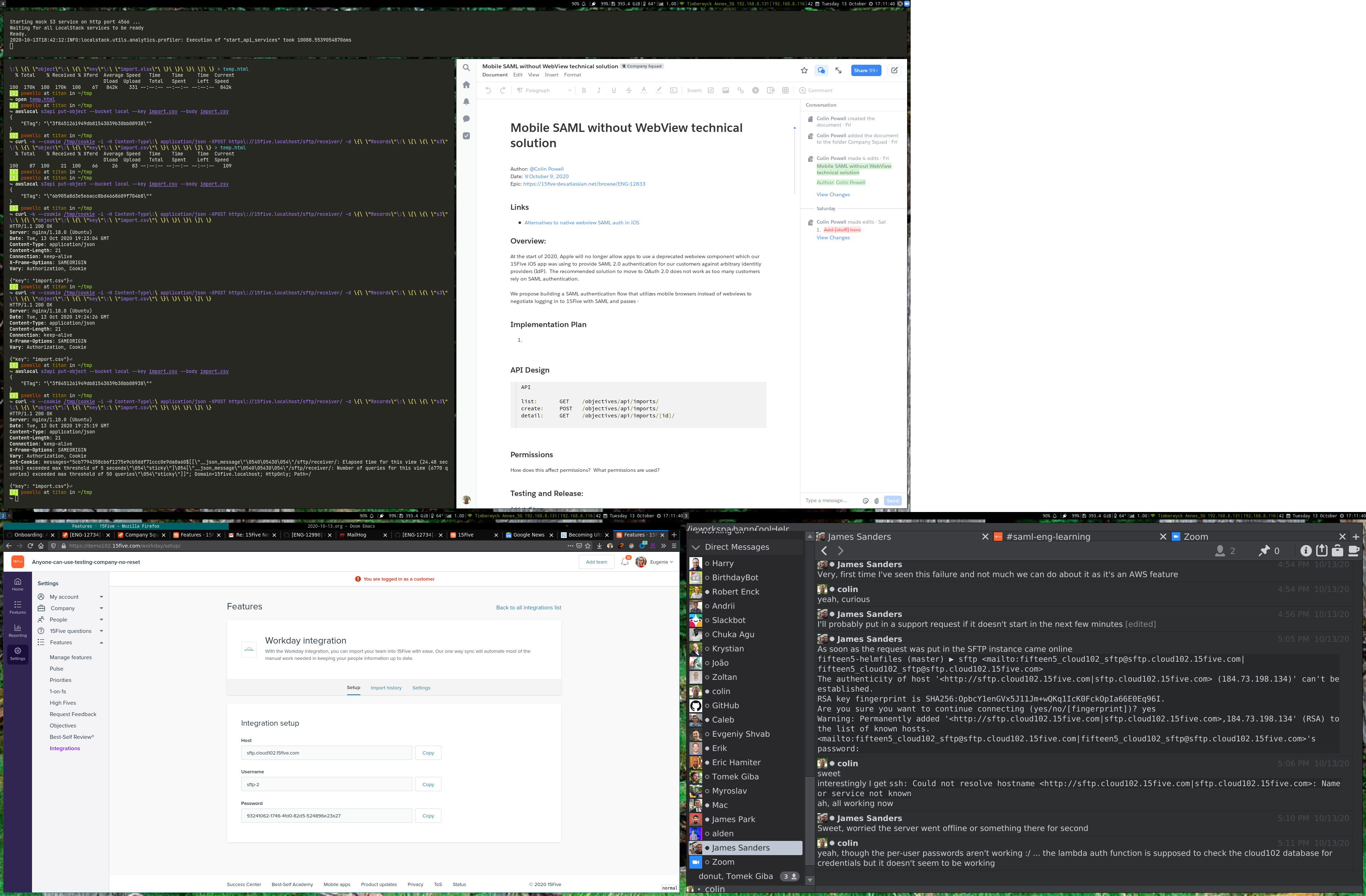1366x896 pixels.
Task: Insert a table via grid icon
Action: (785, 91)
